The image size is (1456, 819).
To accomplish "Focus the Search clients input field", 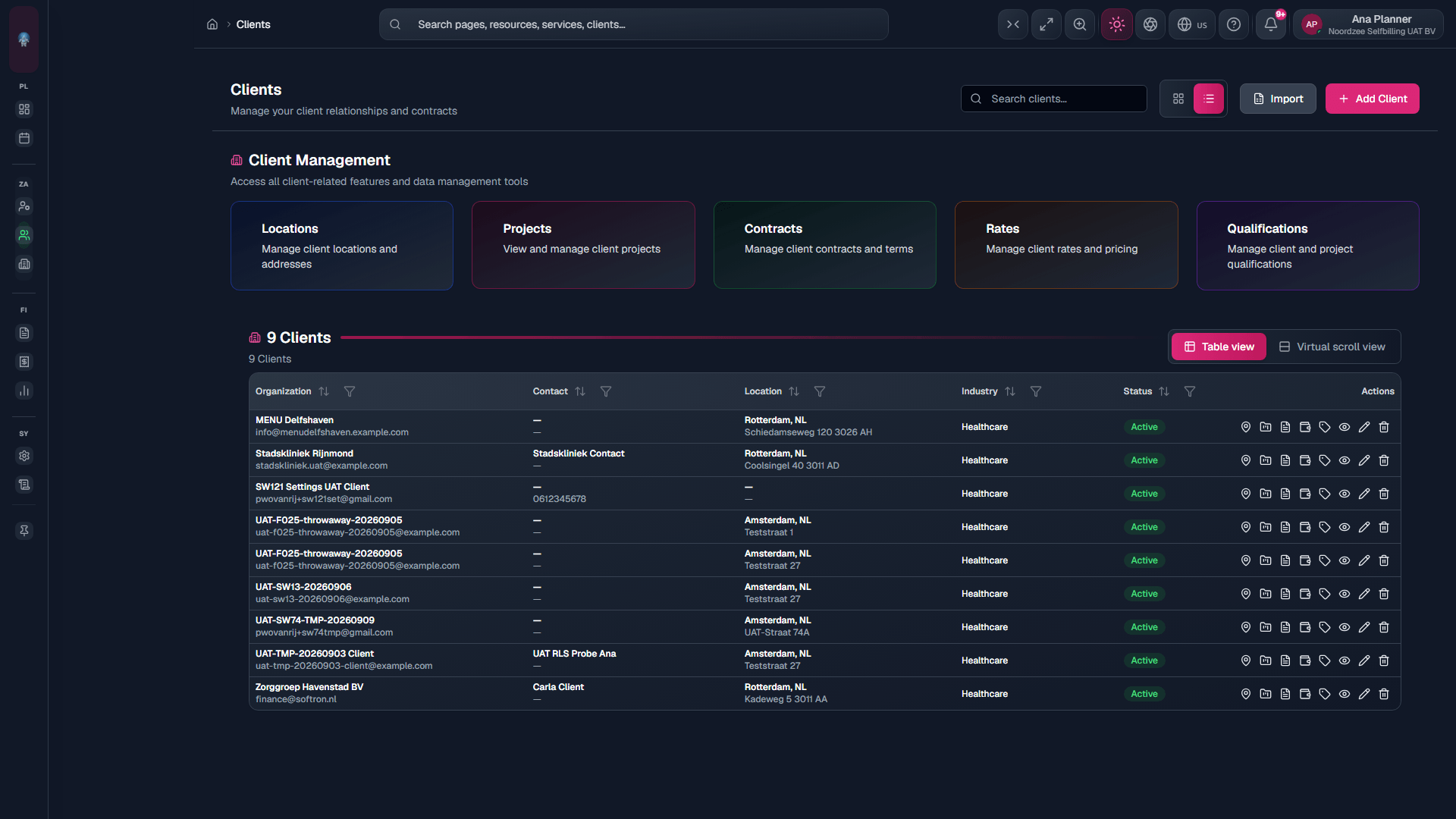I will click(x=1054, y=99).
